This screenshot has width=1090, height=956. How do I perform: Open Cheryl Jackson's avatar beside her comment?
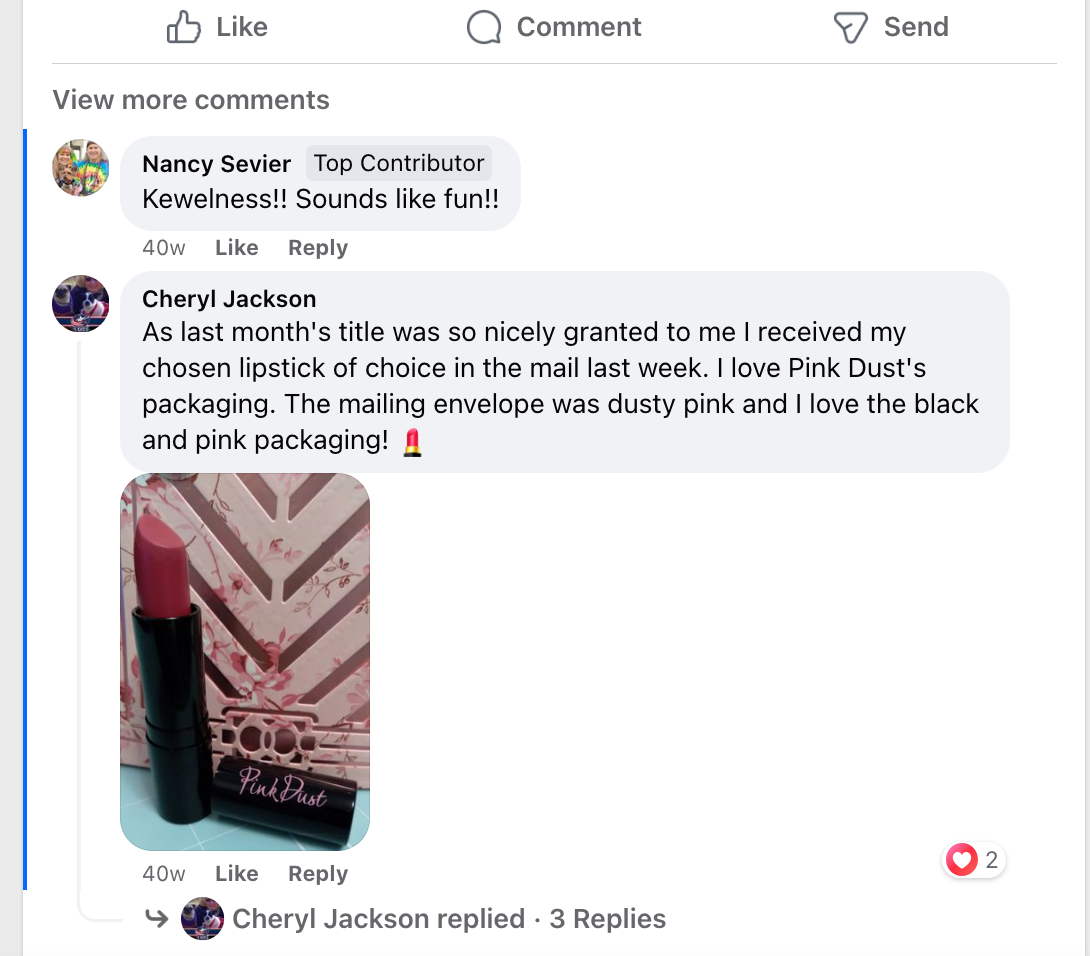pos(81,303)
